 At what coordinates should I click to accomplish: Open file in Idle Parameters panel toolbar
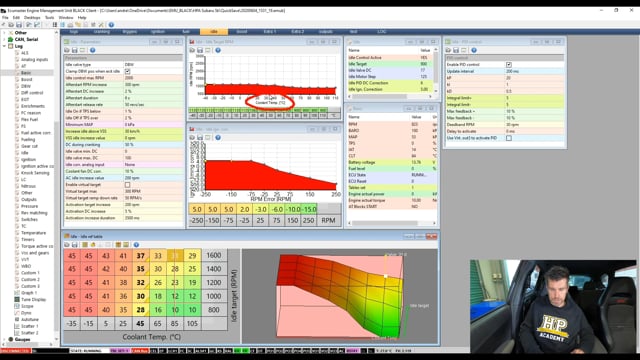pyautogui.click(x=67, y=50)
